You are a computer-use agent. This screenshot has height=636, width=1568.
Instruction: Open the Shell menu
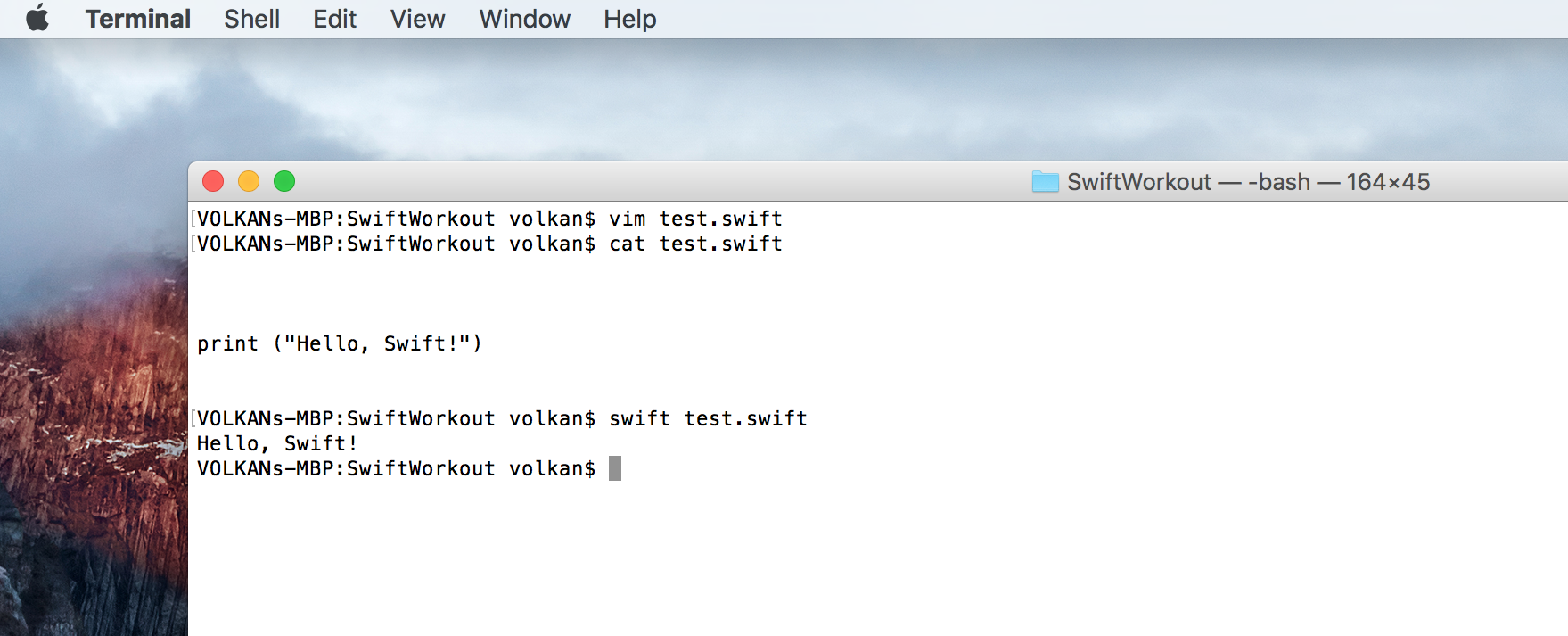[251, 19]
